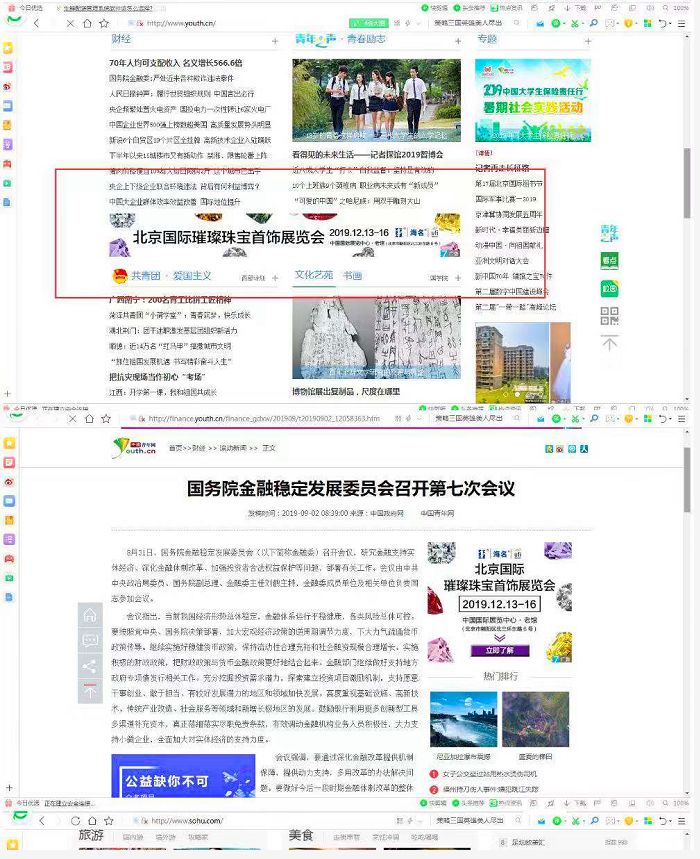Open comments via the article's floating speech-bubble icon
Viewport: 700px width, 859px height.
coord(90,640)
